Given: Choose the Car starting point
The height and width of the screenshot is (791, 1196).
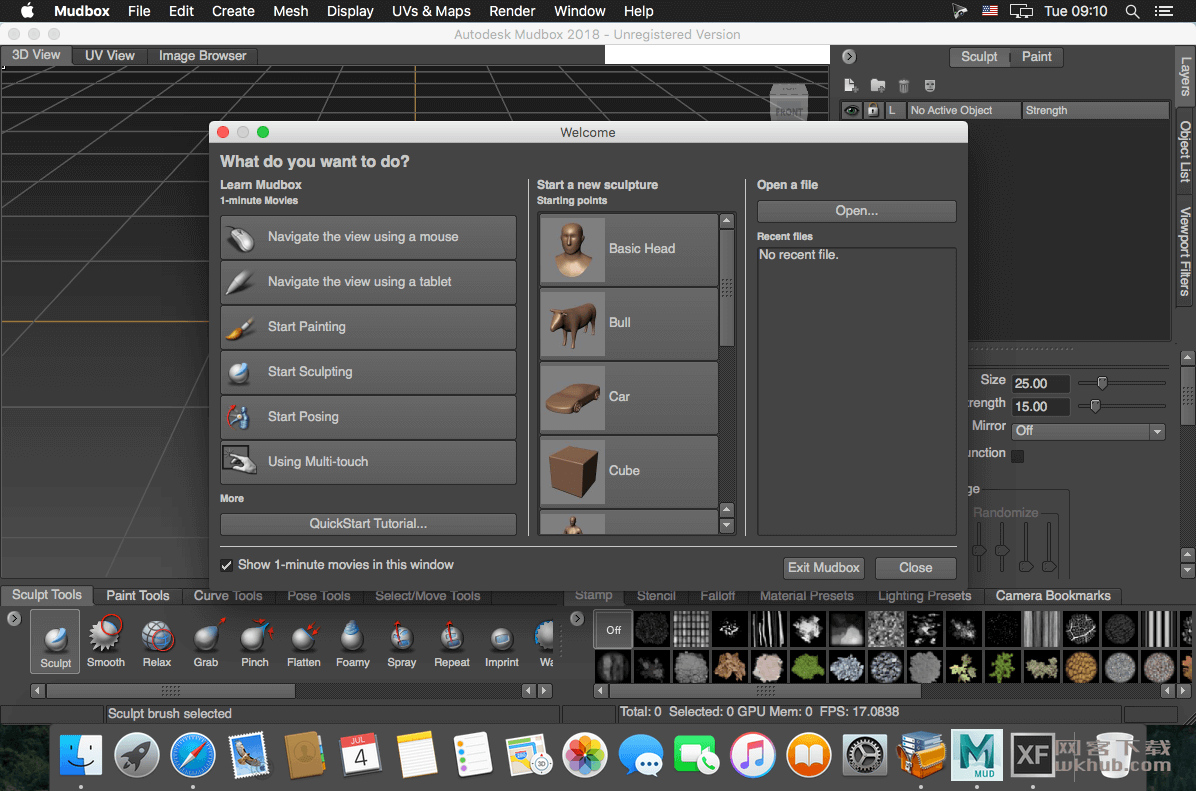Looking at the screenshot, I should point(629,397).
